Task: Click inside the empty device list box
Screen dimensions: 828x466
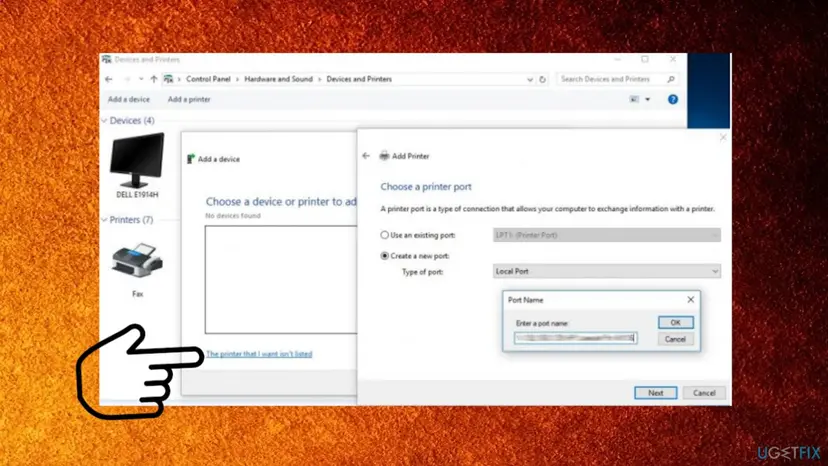Action: tap(281, 279)
